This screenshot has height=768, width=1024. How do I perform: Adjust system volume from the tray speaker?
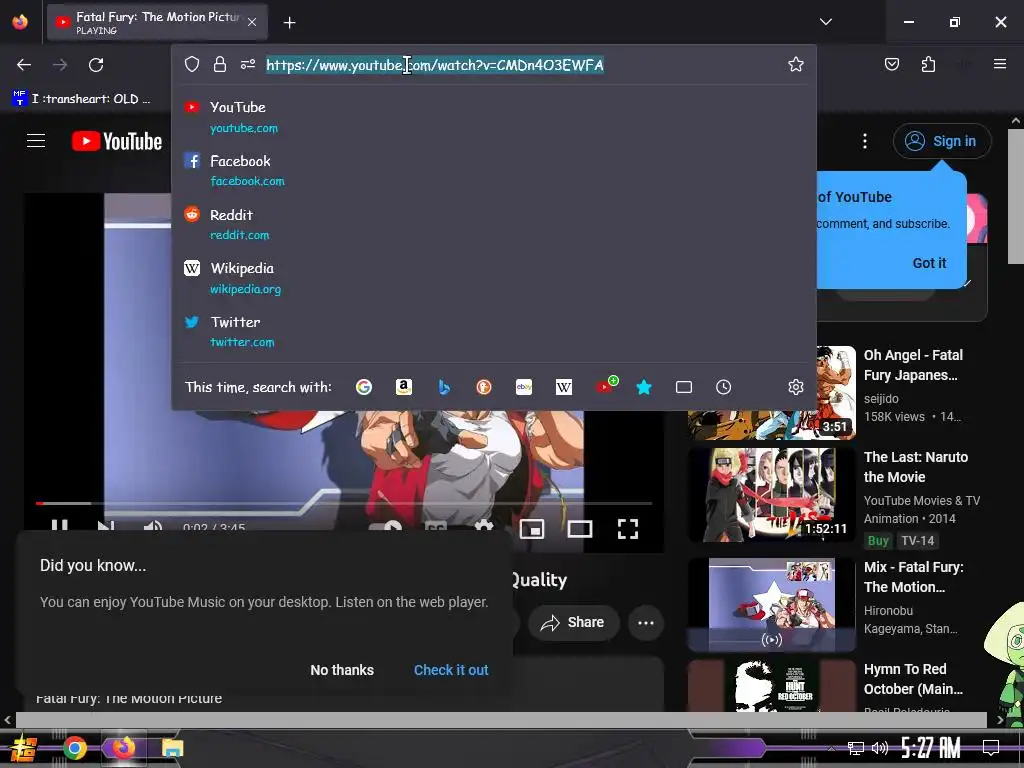[880, 748]
